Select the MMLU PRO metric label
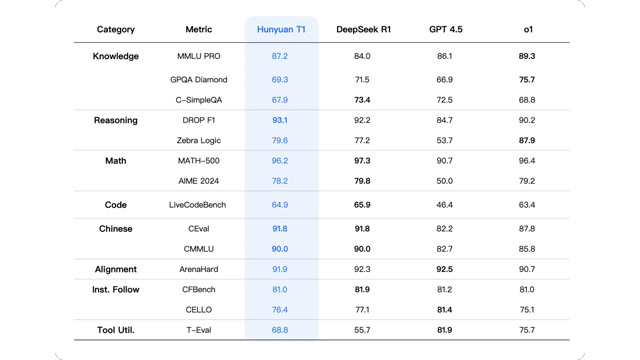Viewport: 640px width, 360px height. [199, 56]
